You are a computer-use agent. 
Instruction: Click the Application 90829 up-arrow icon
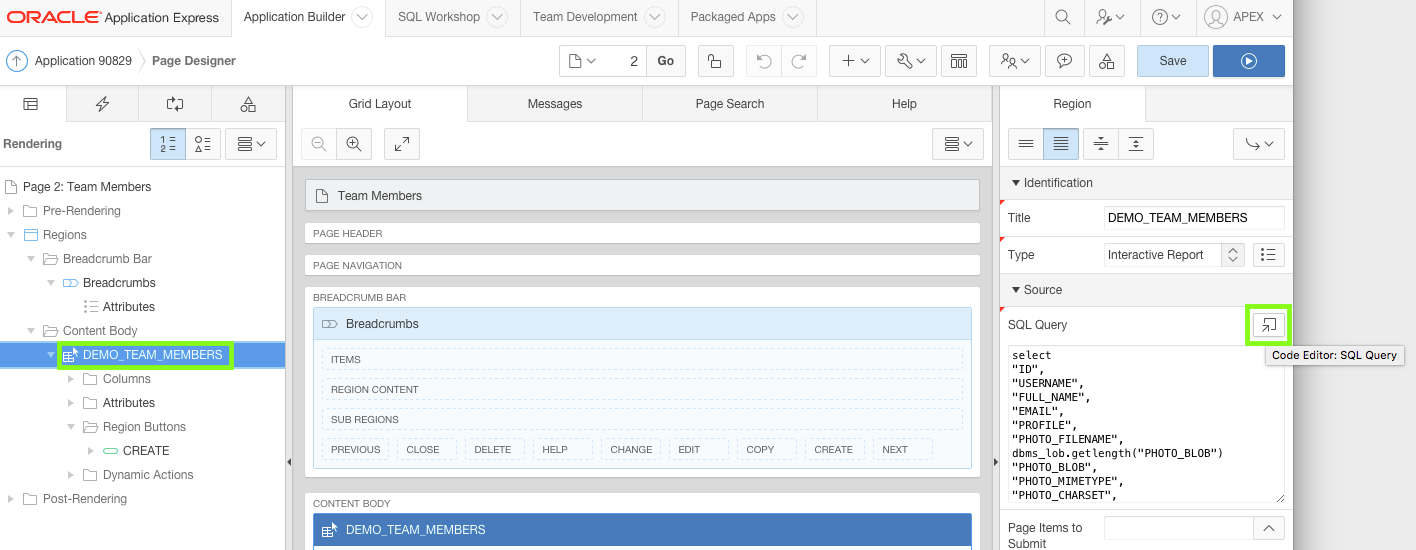pos(17,61)
